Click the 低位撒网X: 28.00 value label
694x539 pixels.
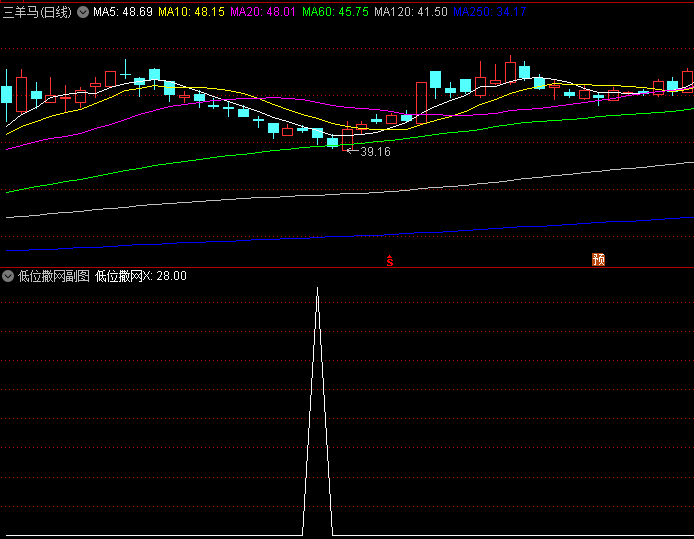click(x=141, y=276)
